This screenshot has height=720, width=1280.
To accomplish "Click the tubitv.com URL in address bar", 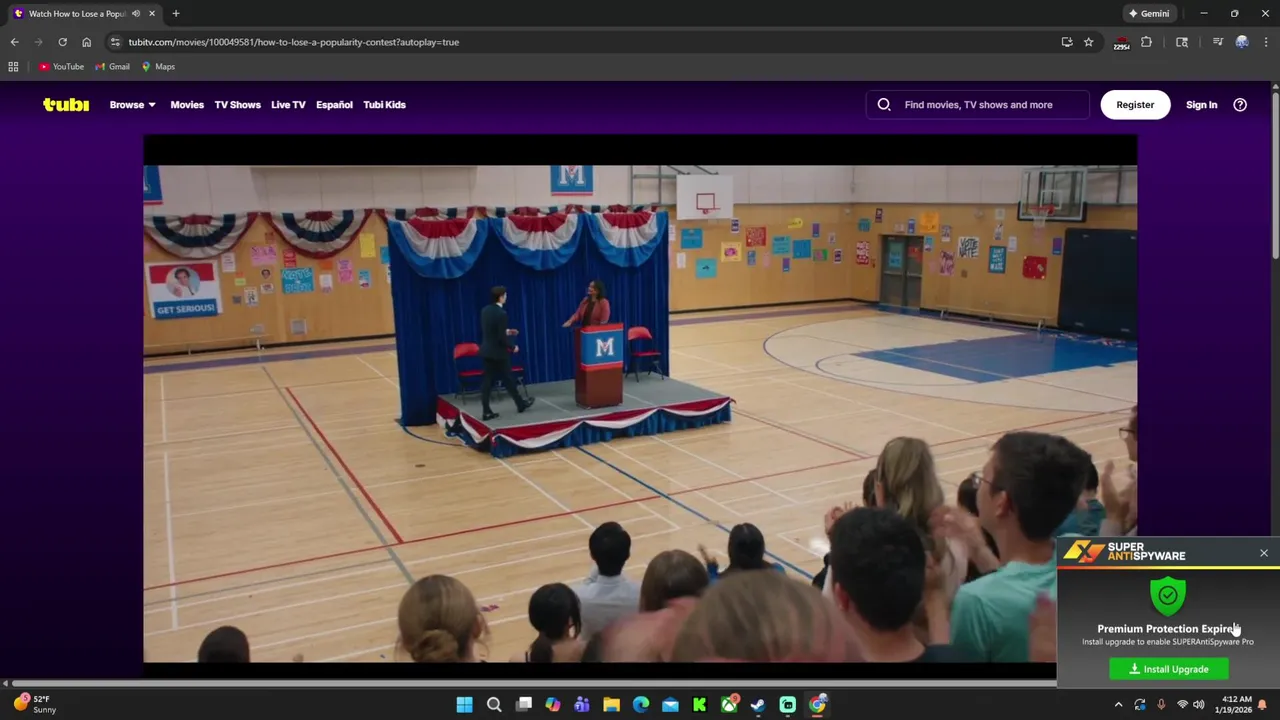I will pyautogui.click(x=294, y=42).
